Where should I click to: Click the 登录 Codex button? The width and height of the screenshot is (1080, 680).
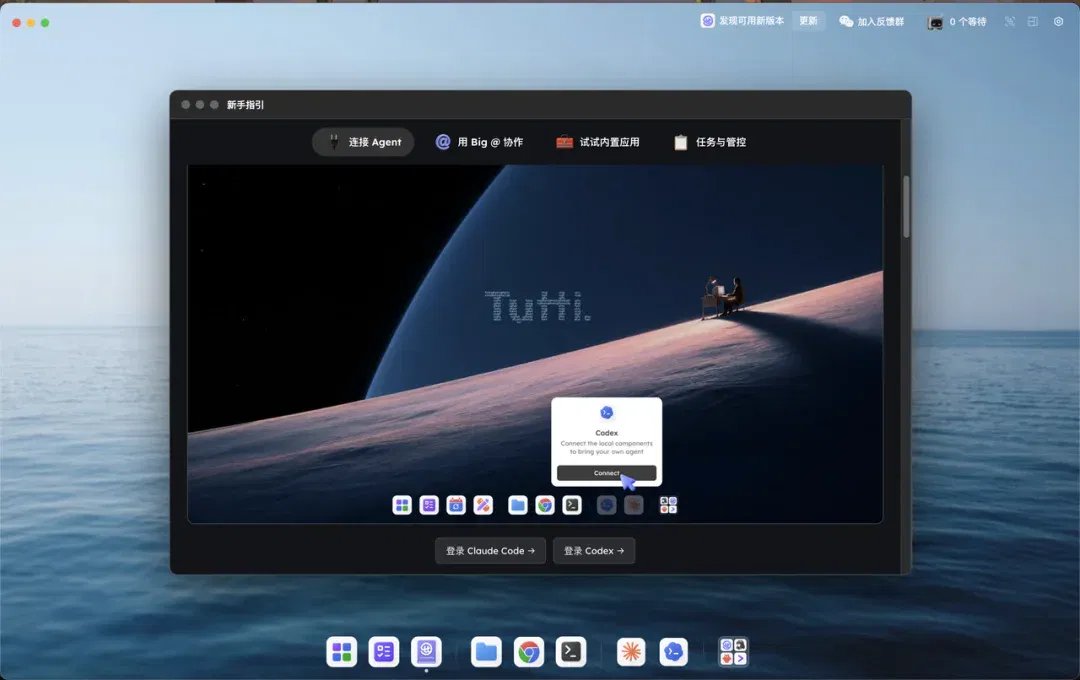(x=594, y=550)
